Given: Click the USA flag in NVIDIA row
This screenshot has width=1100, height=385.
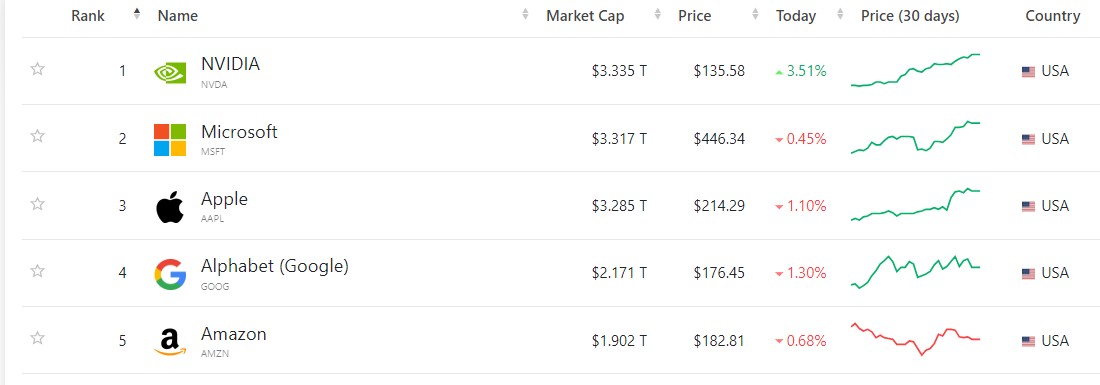Looking at the screenshot, I should [1028, 72].
